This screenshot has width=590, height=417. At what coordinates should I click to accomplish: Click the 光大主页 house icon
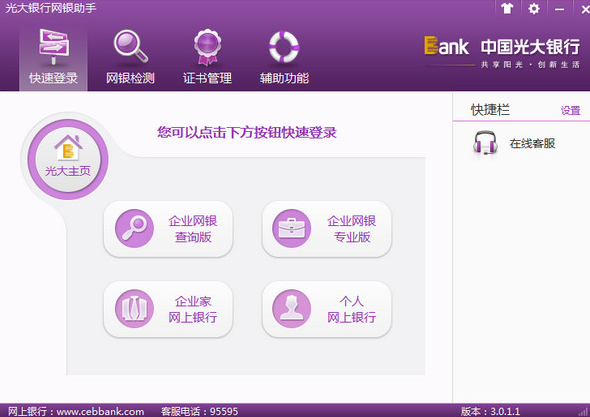click(68, 148)
